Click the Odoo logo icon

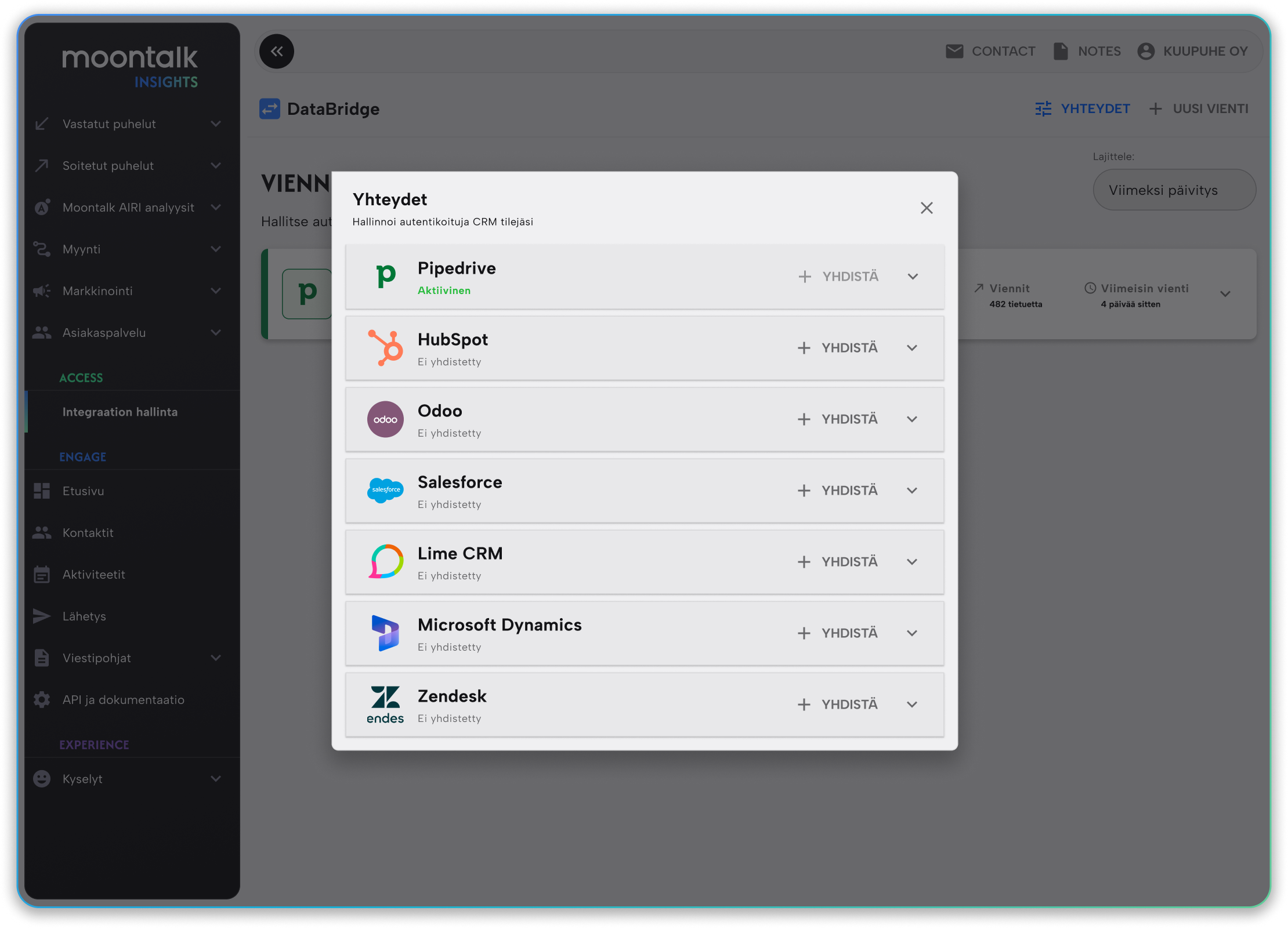(386, 419)
